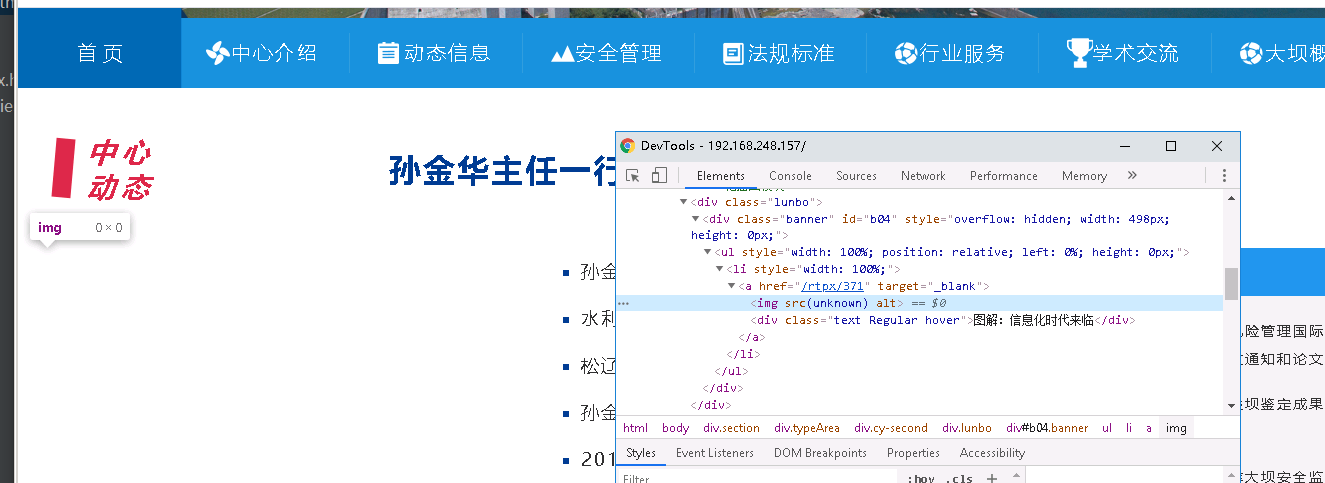
Task: Collapse the anchor /rtpx/371 node
Action: click(x=732, y=287)
